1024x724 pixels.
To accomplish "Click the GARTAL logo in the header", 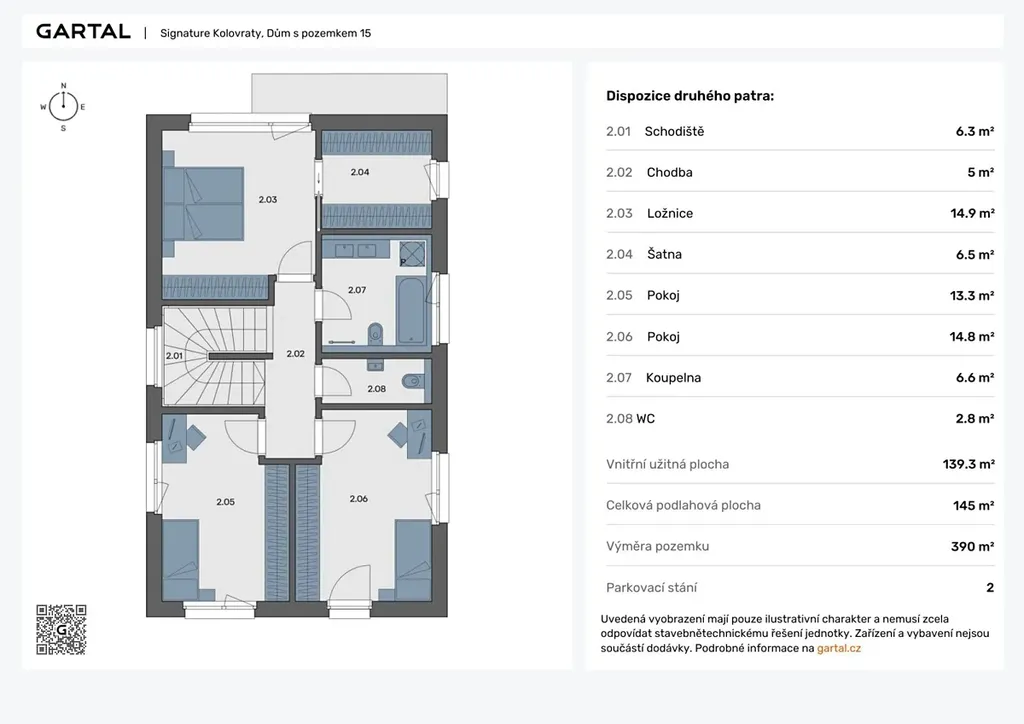I will tap(83, 31).
